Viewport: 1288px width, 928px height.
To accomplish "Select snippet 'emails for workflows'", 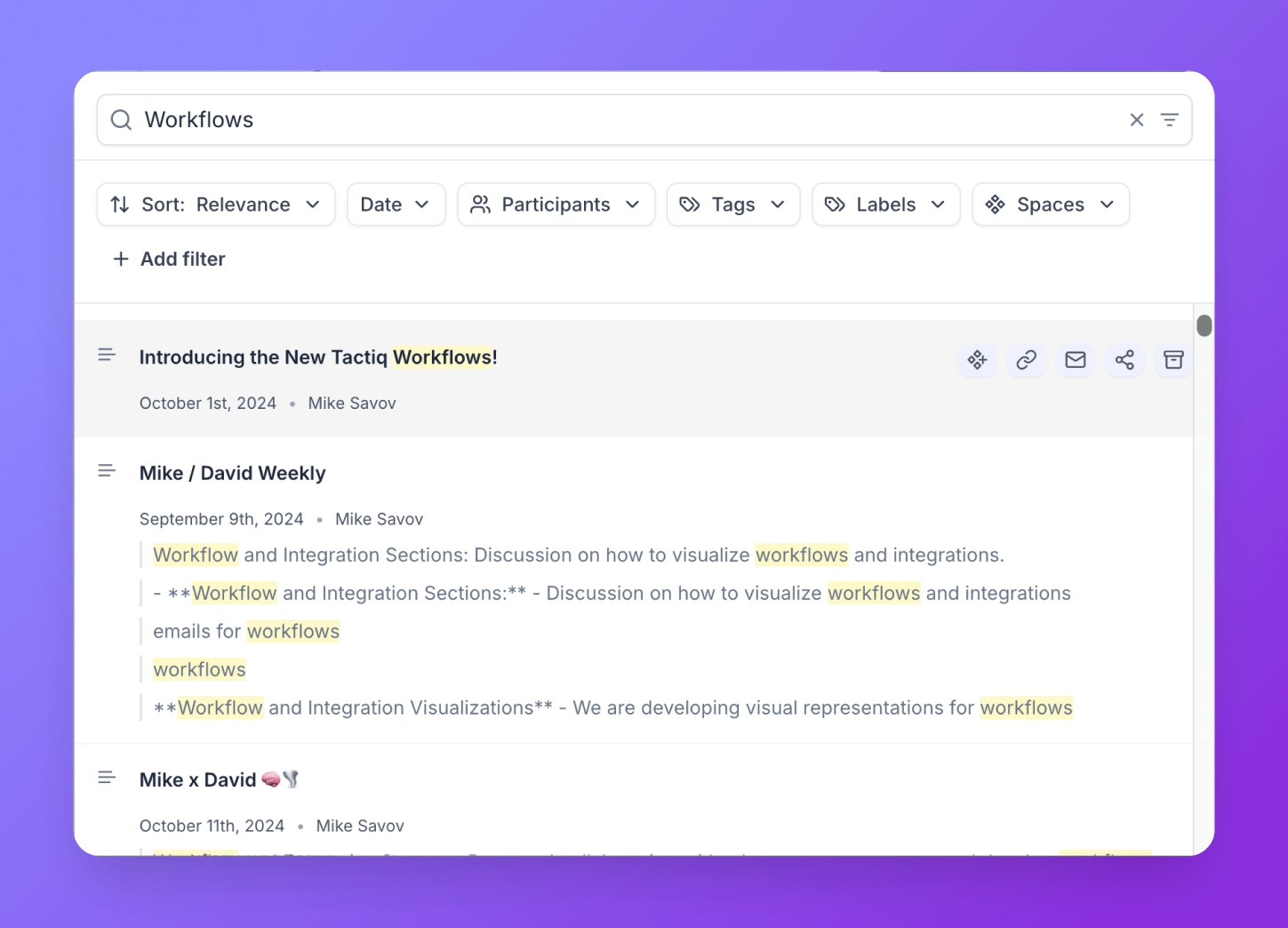I will [246, 632].
